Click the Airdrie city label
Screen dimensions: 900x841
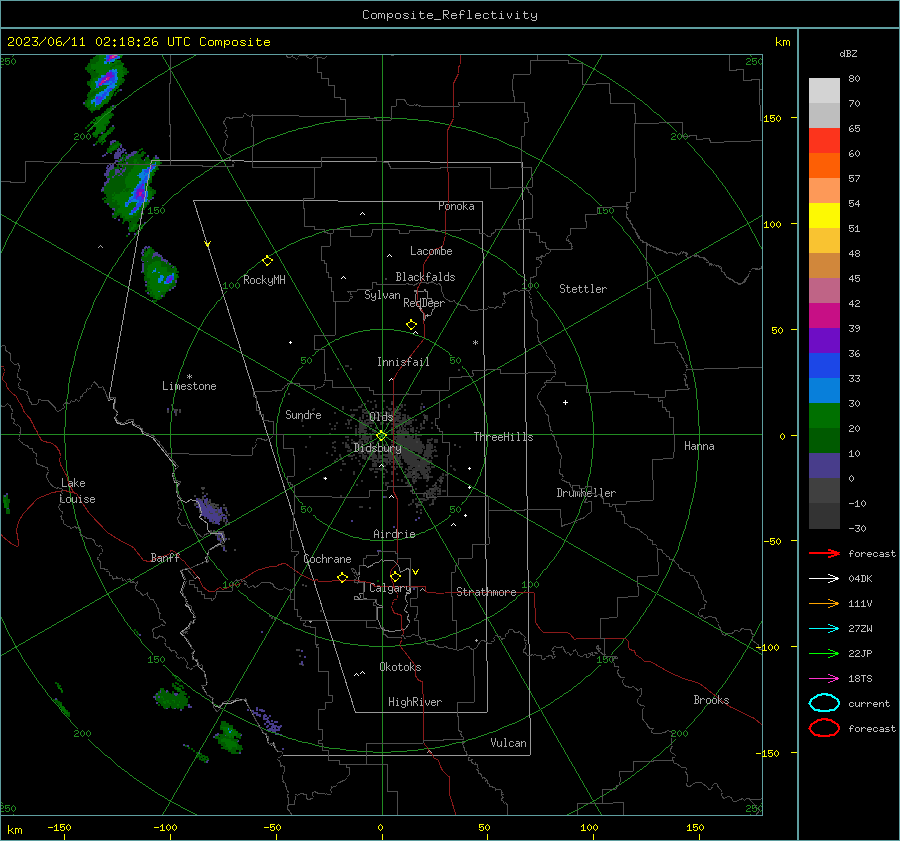coord(394,534)
